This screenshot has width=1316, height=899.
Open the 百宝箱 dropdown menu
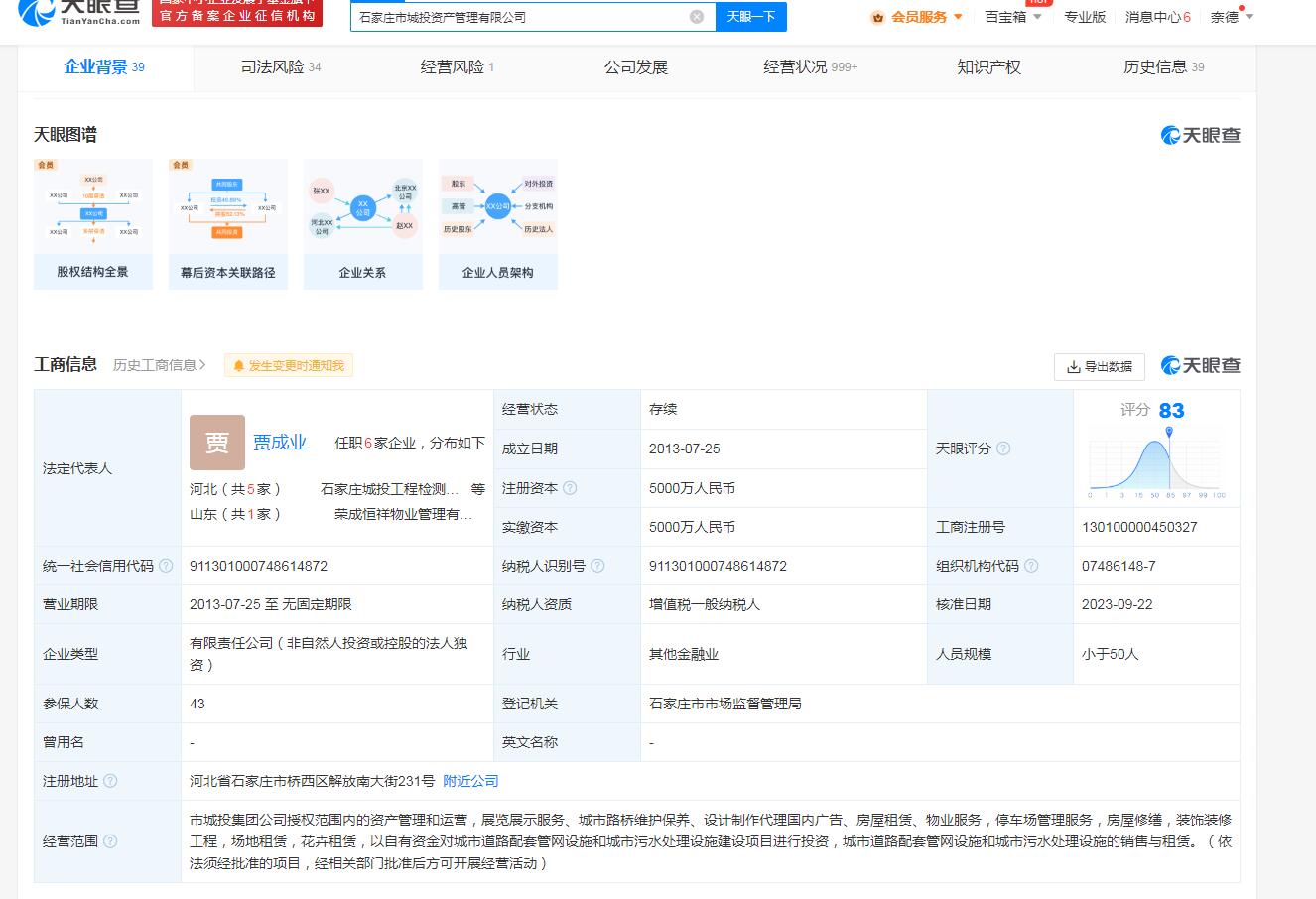point(1013,17)
